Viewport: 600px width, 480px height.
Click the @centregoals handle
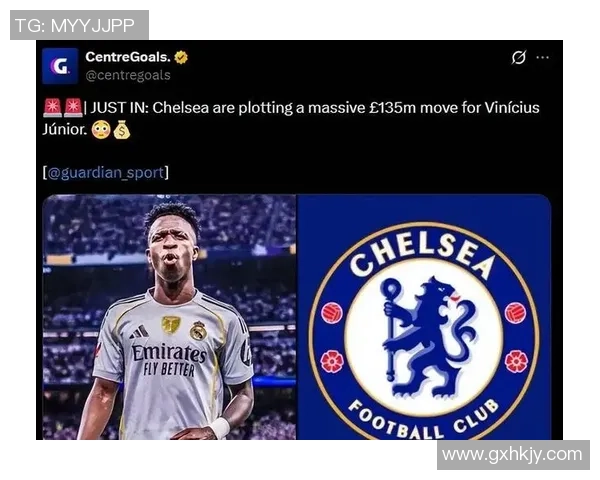pyautogui.click(x=128, y=75)
